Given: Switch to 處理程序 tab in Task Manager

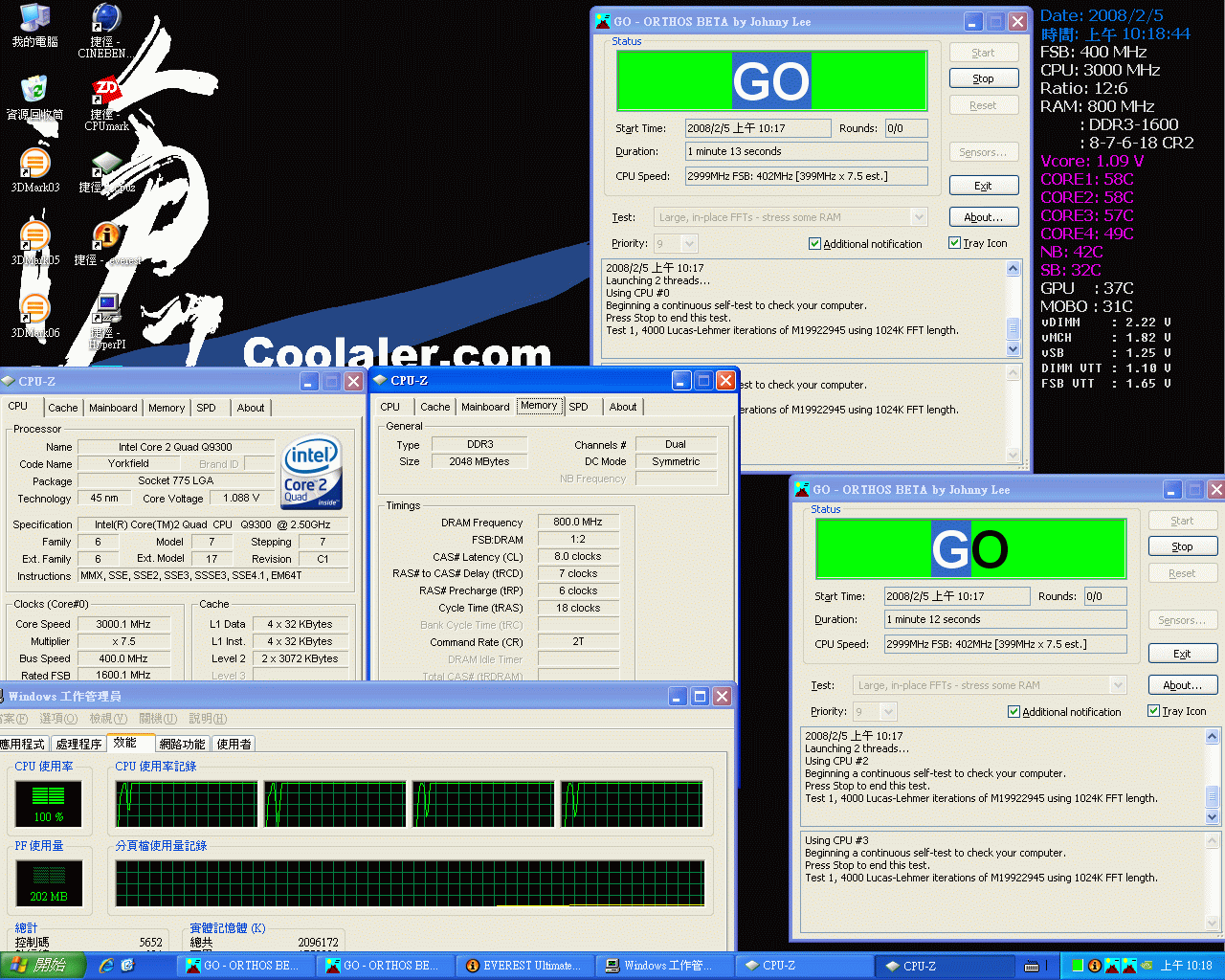Looking at the screenshot, I should point(78,745).
